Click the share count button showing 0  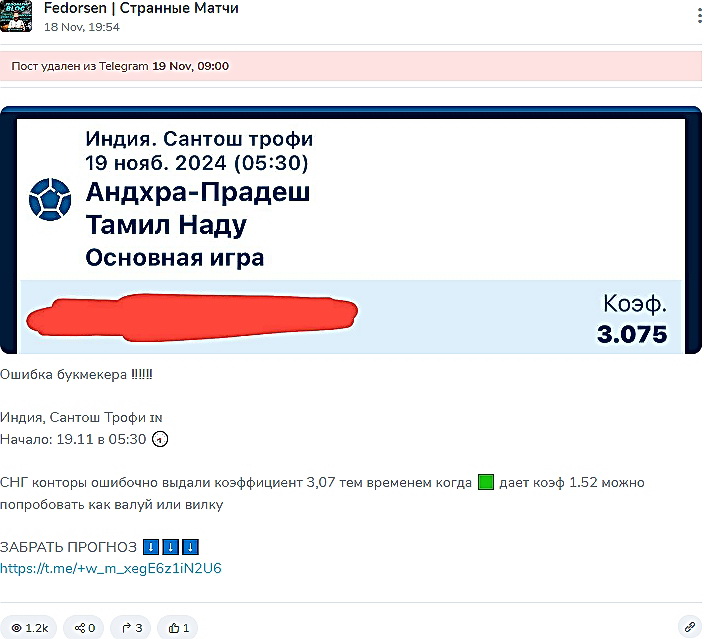click(x=84, y=627)
